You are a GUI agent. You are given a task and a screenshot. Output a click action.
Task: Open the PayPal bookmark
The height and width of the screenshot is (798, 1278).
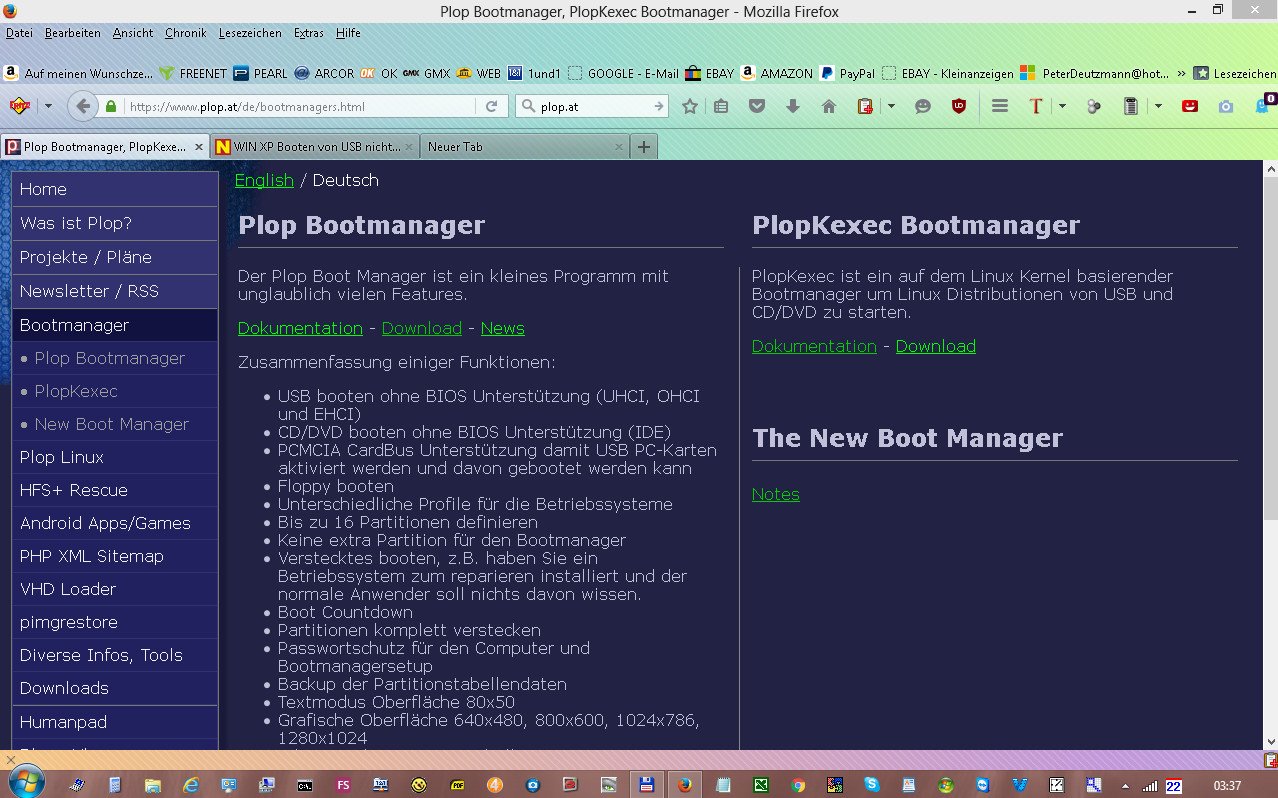(848, 73)
